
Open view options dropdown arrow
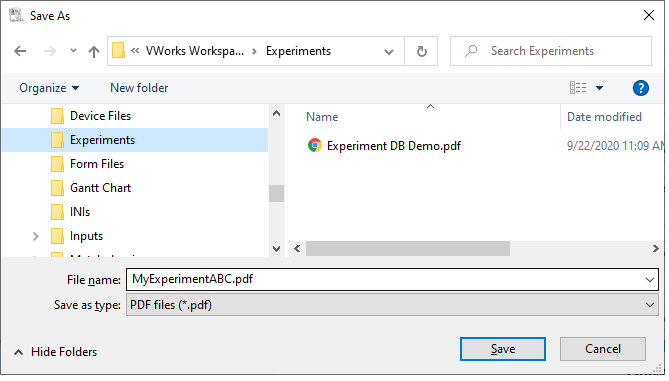coord(599,88)
